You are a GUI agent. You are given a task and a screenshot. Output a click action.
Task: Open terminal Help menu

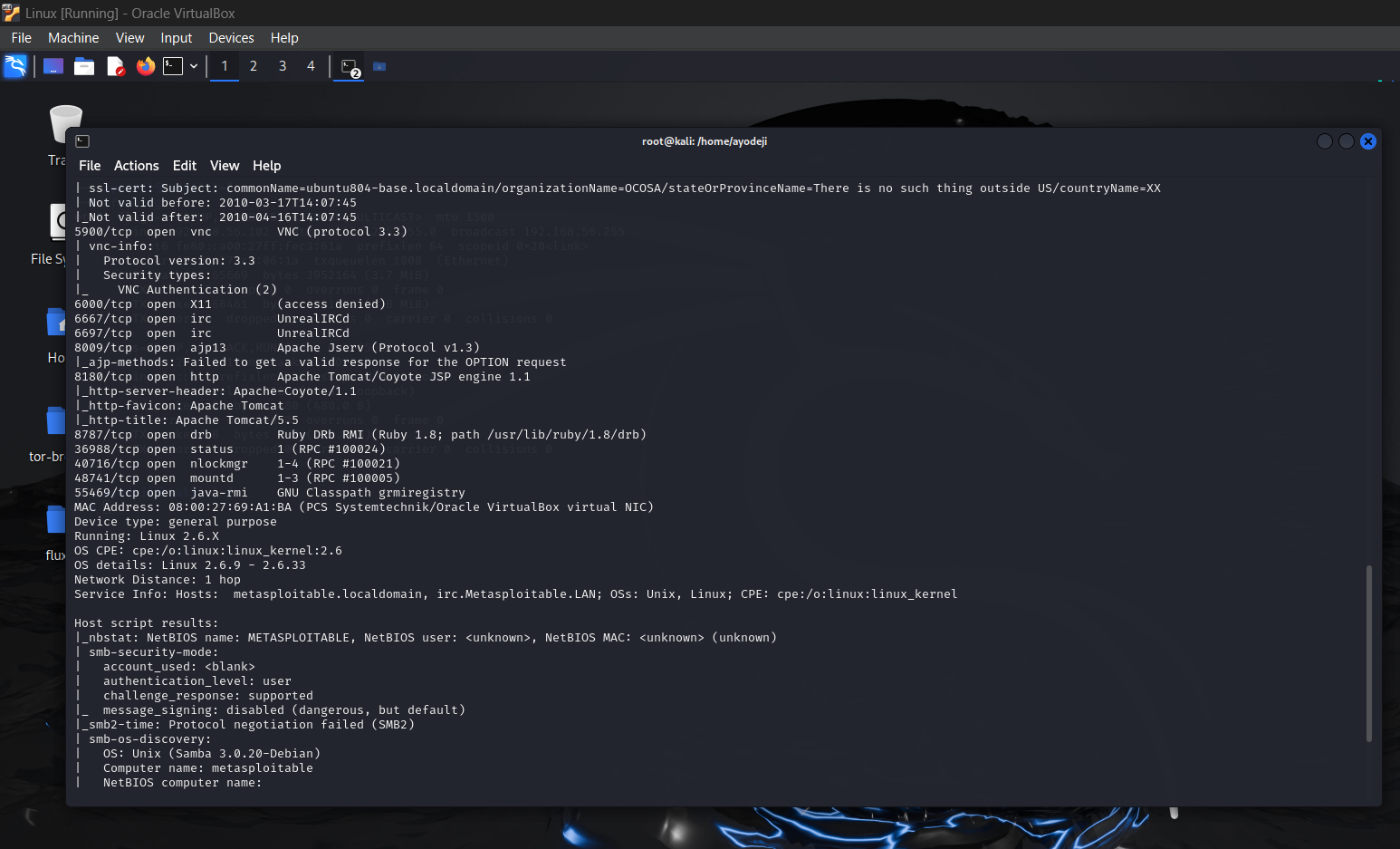tap(266, 166)
